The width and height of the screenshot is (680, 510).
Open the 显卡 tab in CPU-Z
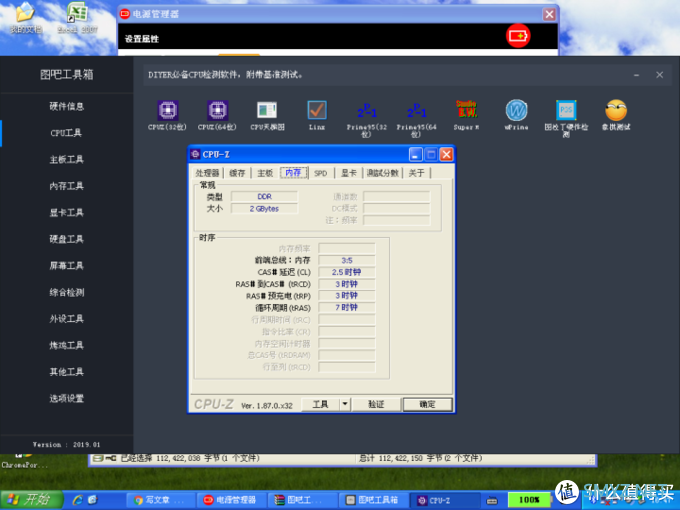tap(348, 173)
